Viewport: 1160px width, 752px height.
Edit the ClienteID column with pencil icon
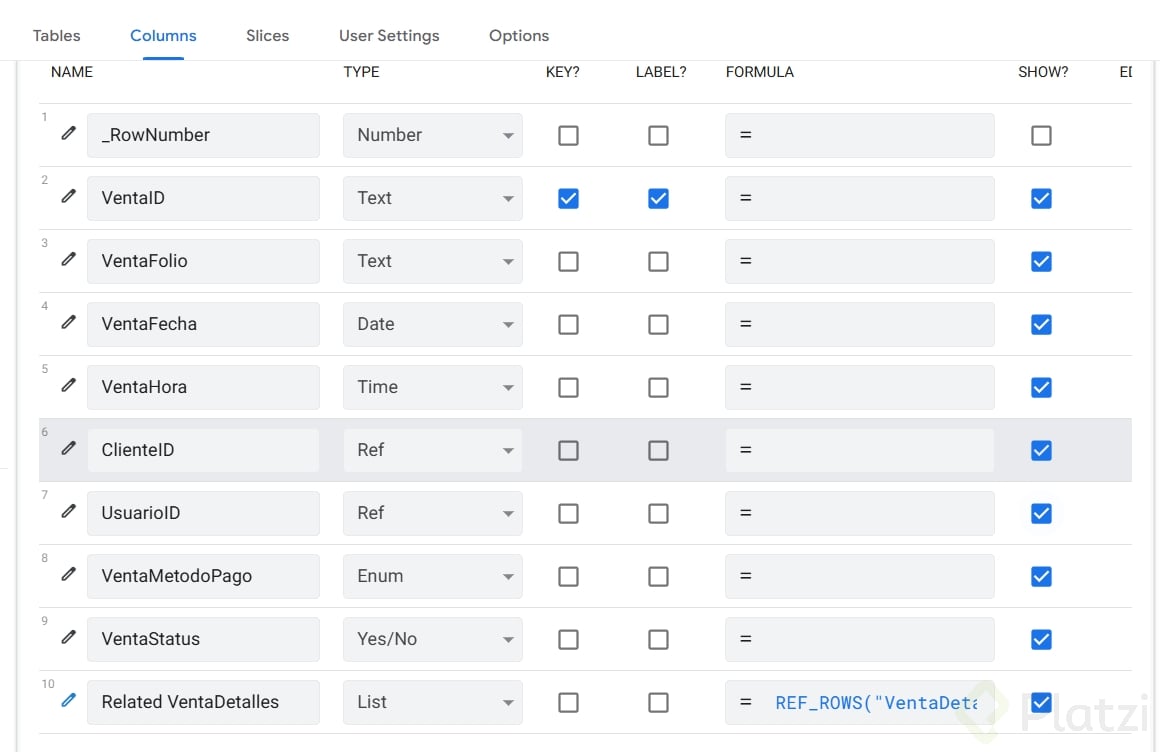[x=68, y=448]
